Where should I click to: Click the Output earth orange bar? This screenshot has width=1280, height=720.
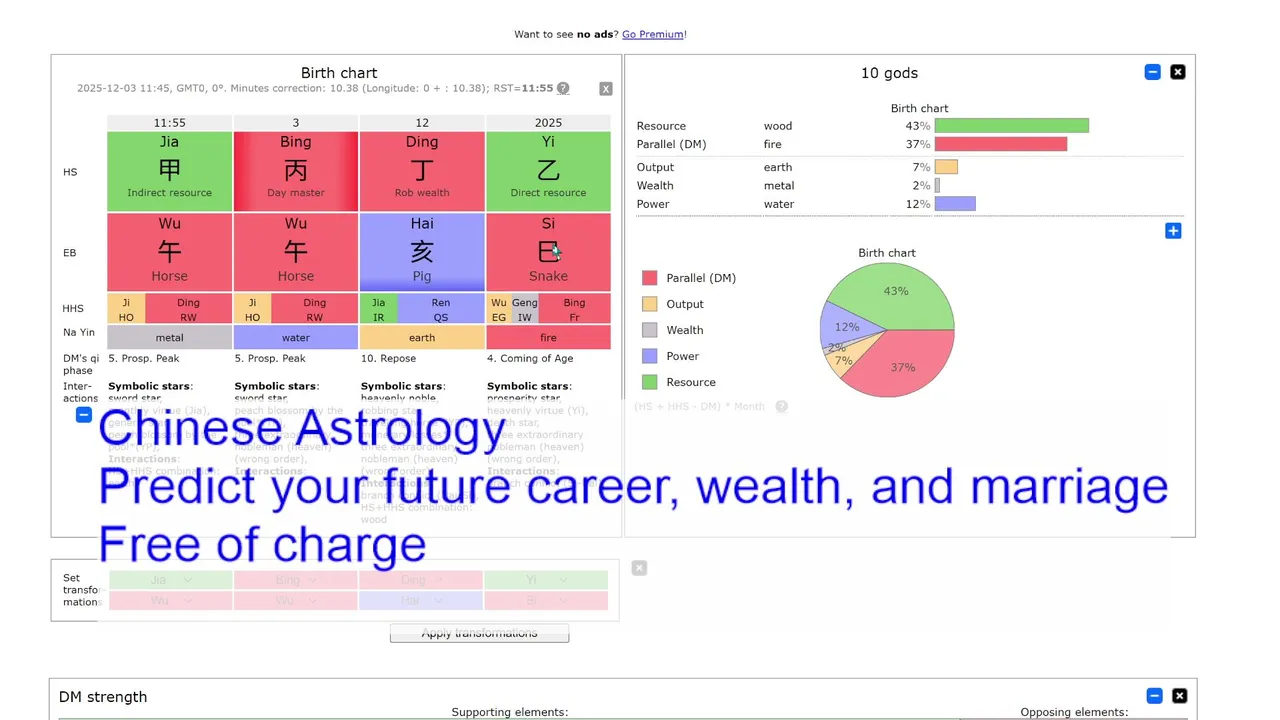coord(946,167)
